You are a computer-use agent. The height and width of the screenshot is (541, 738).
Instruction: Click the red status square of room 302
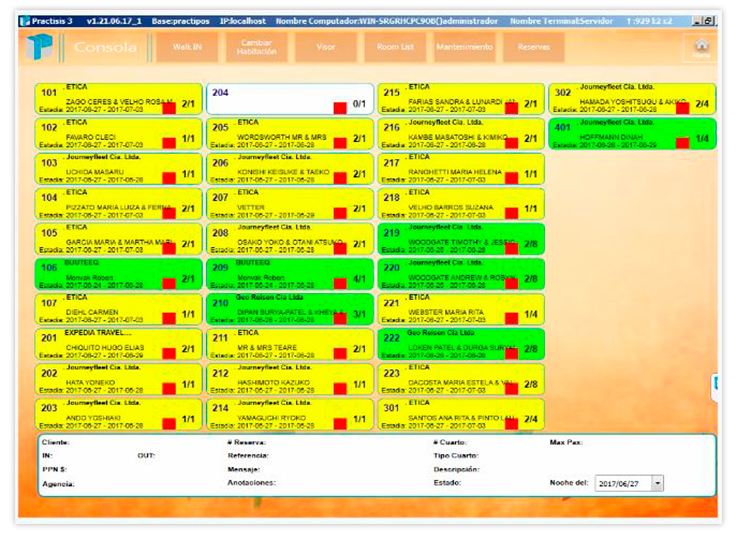pos(682,105)
